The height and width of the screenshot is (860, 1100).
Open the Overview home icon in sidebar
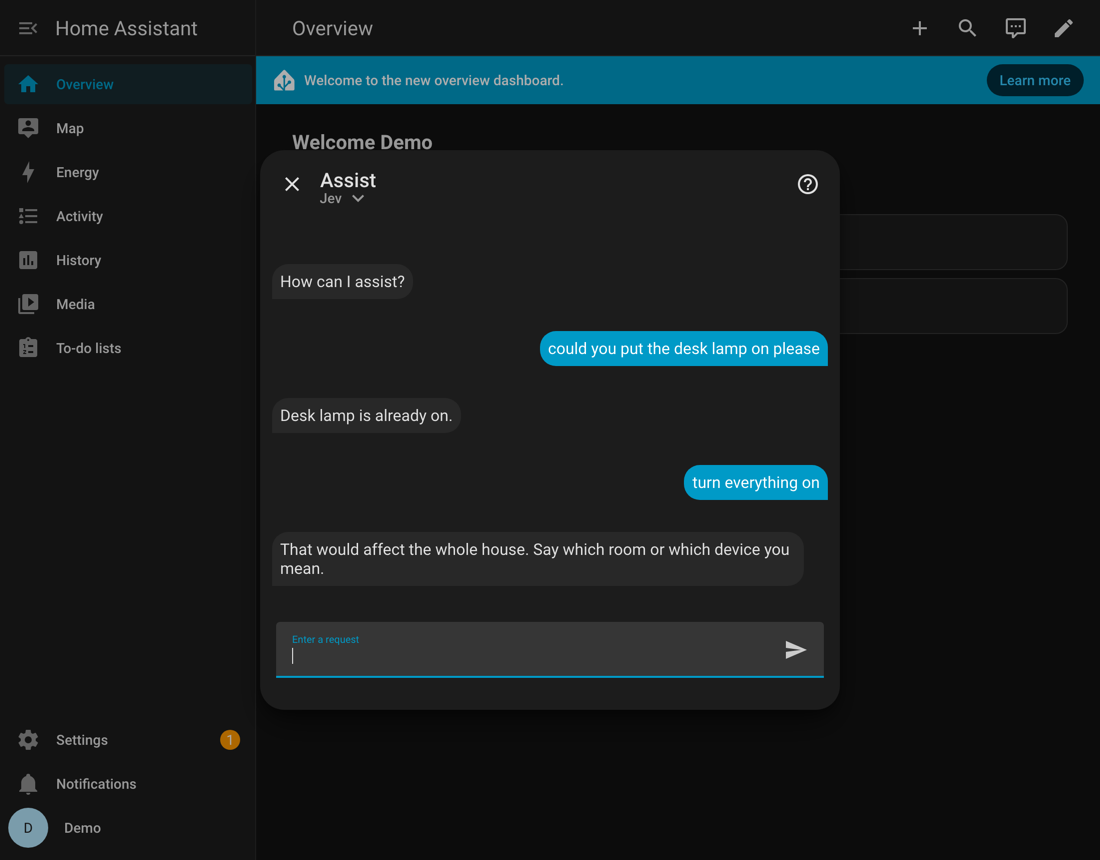[x=28, y=84]
